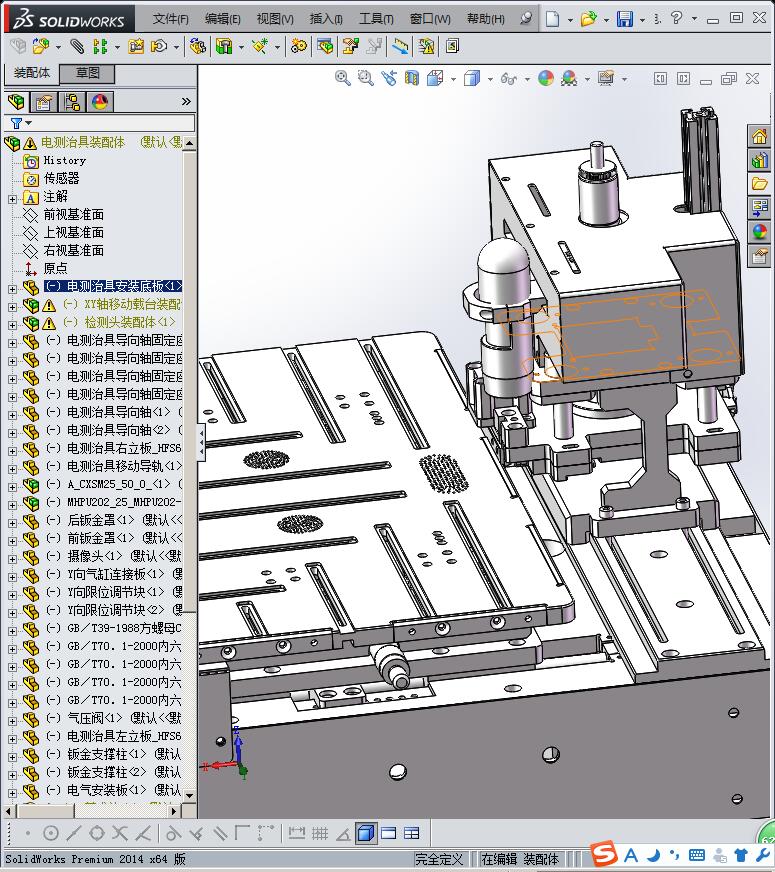Screen dimensions: 775x872
Task: Expand the 检测头装配体<1> node
Action: [12, 325]
